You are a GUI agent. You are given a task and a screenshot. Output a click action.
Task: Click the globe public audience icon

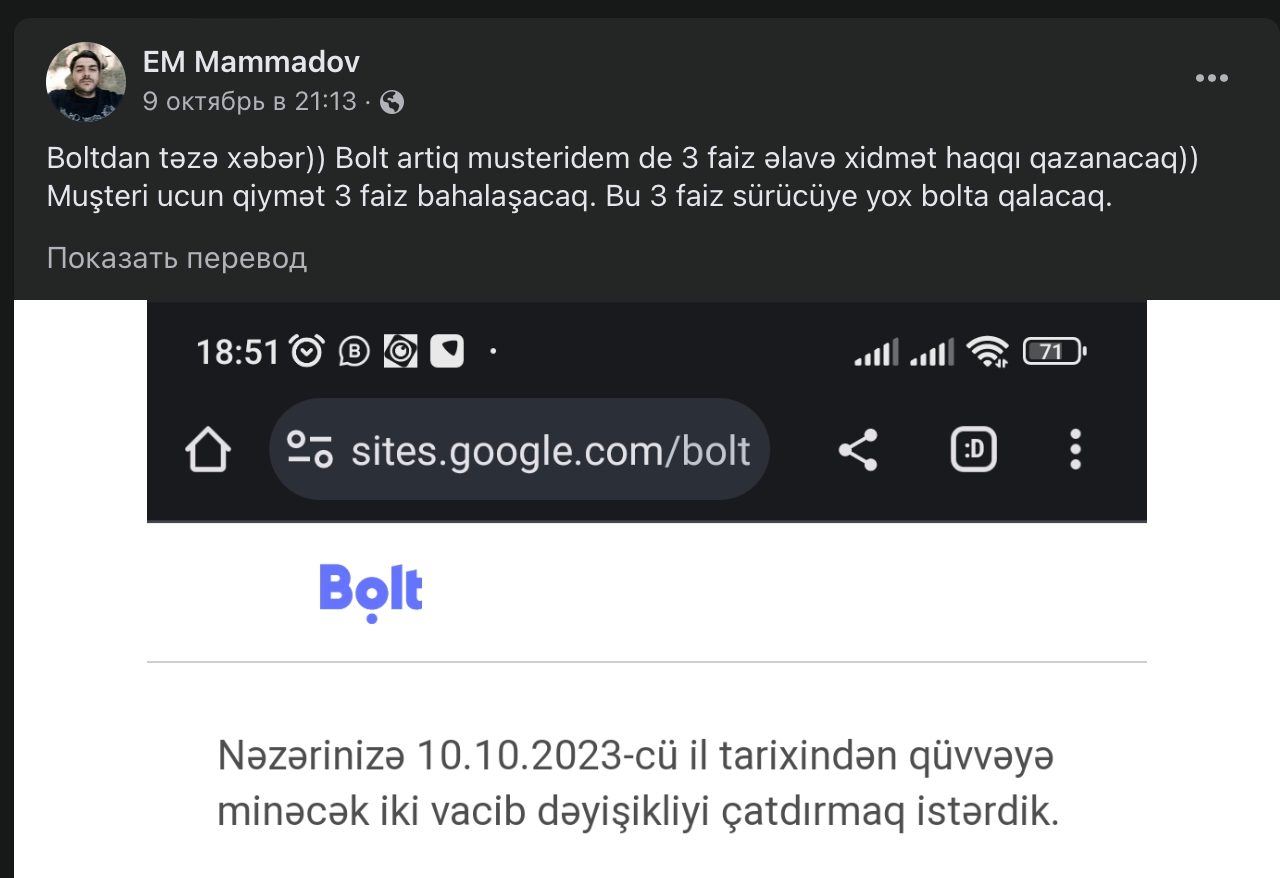[393, 102]
